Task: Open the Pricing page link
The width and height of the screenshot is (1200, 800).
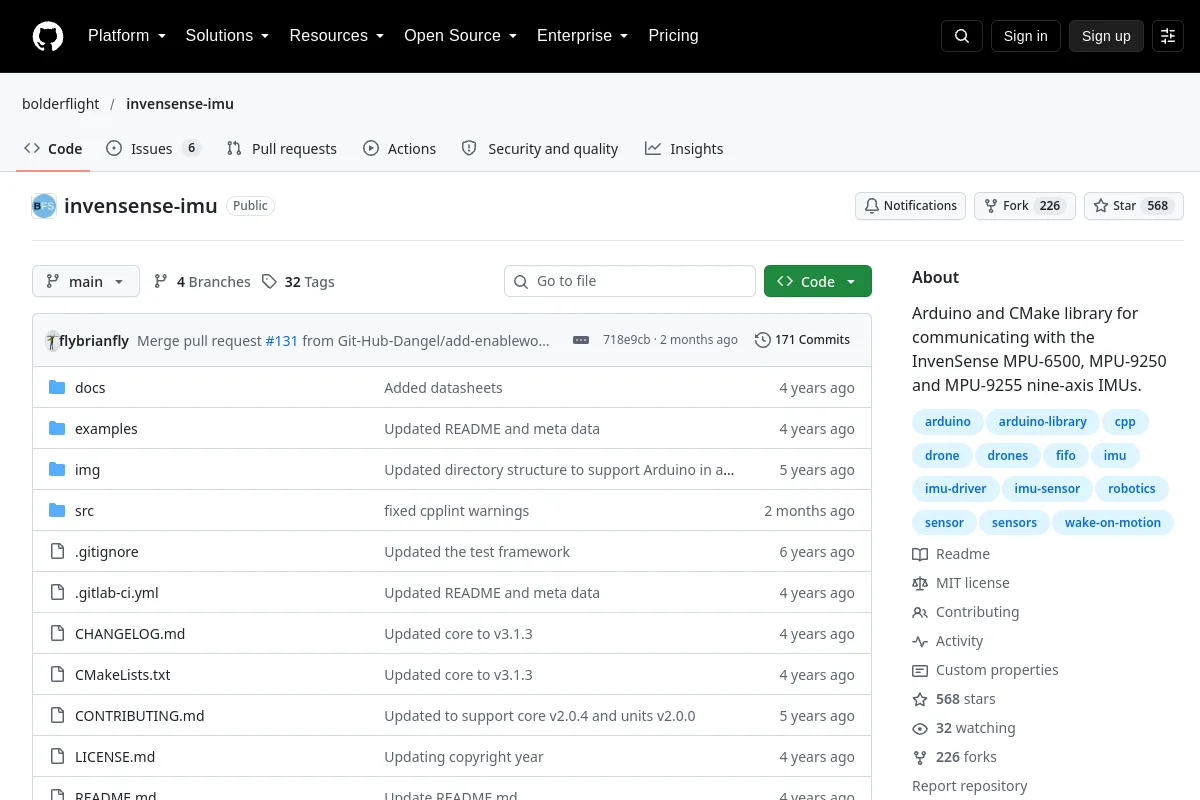Action: [673, 36]
